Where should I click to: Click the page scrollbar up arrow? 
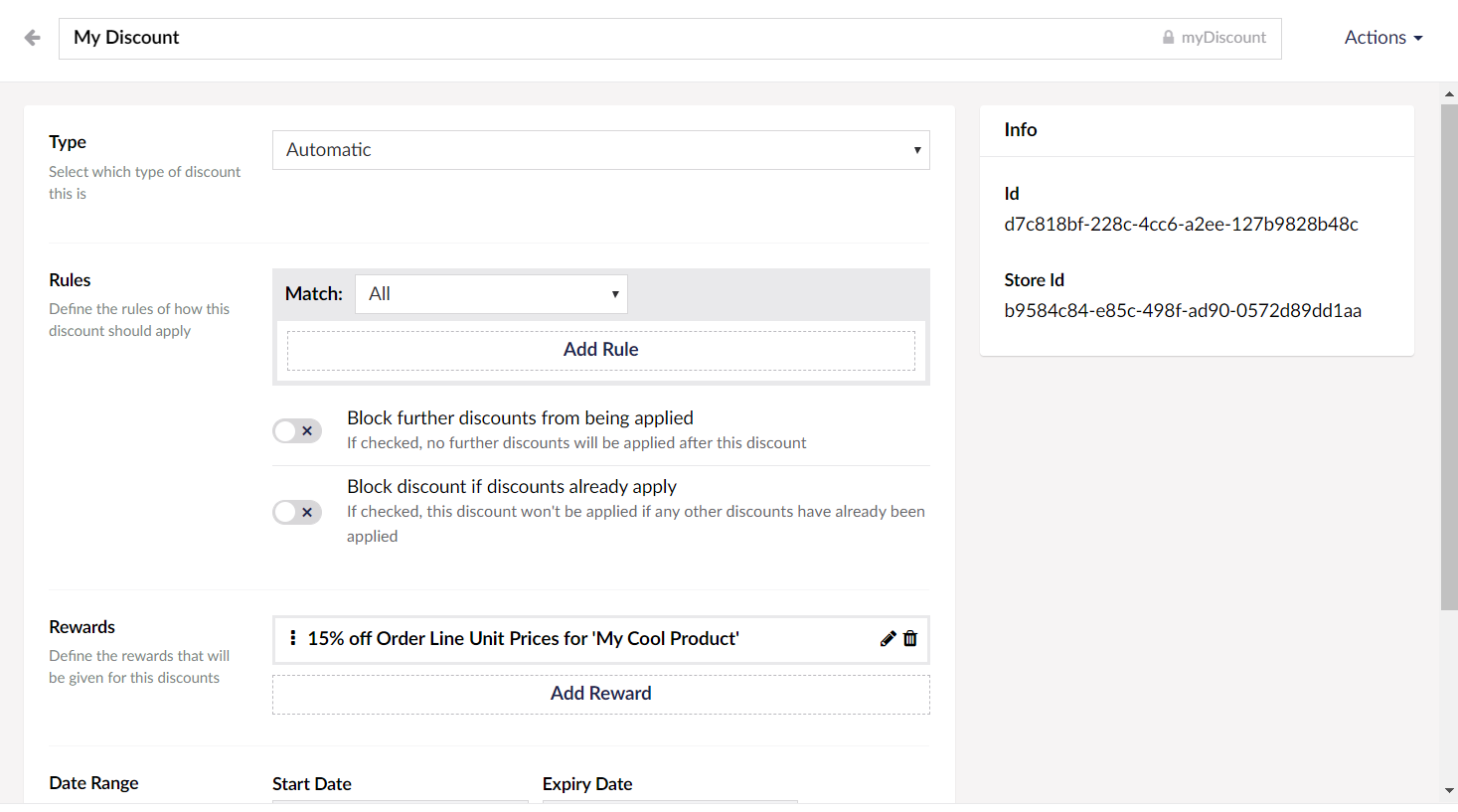[1449, 94]
